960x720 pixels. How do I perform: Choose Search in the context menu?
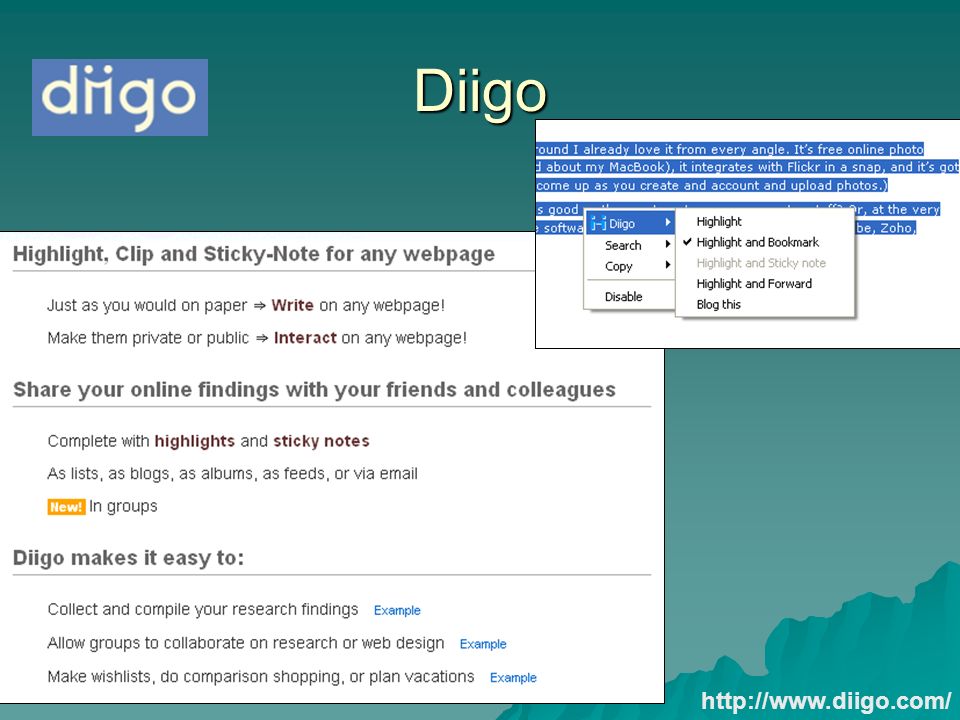623,246
